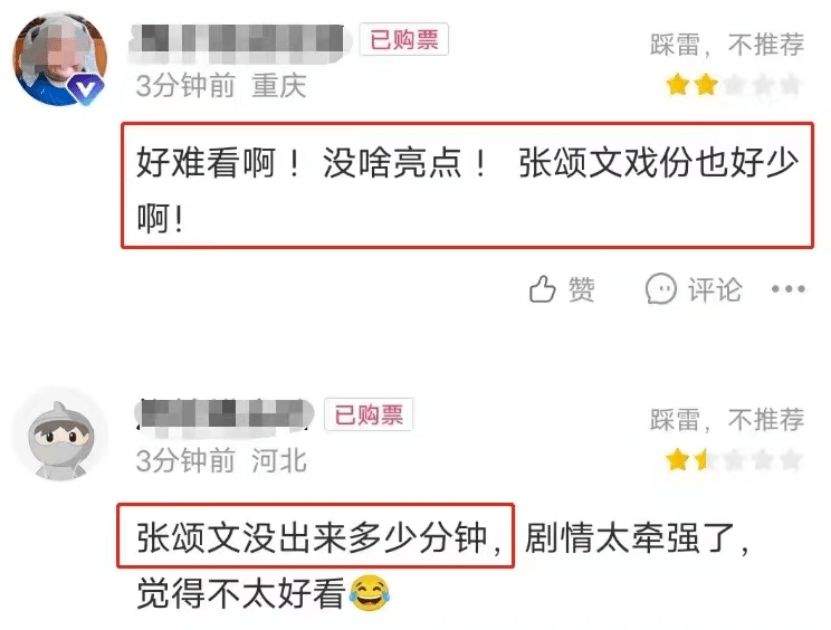This screenshot has height=630, width=831.
Task: Click the 赞 label under first review
Action: pyautogui.click(x=581, y=289)
